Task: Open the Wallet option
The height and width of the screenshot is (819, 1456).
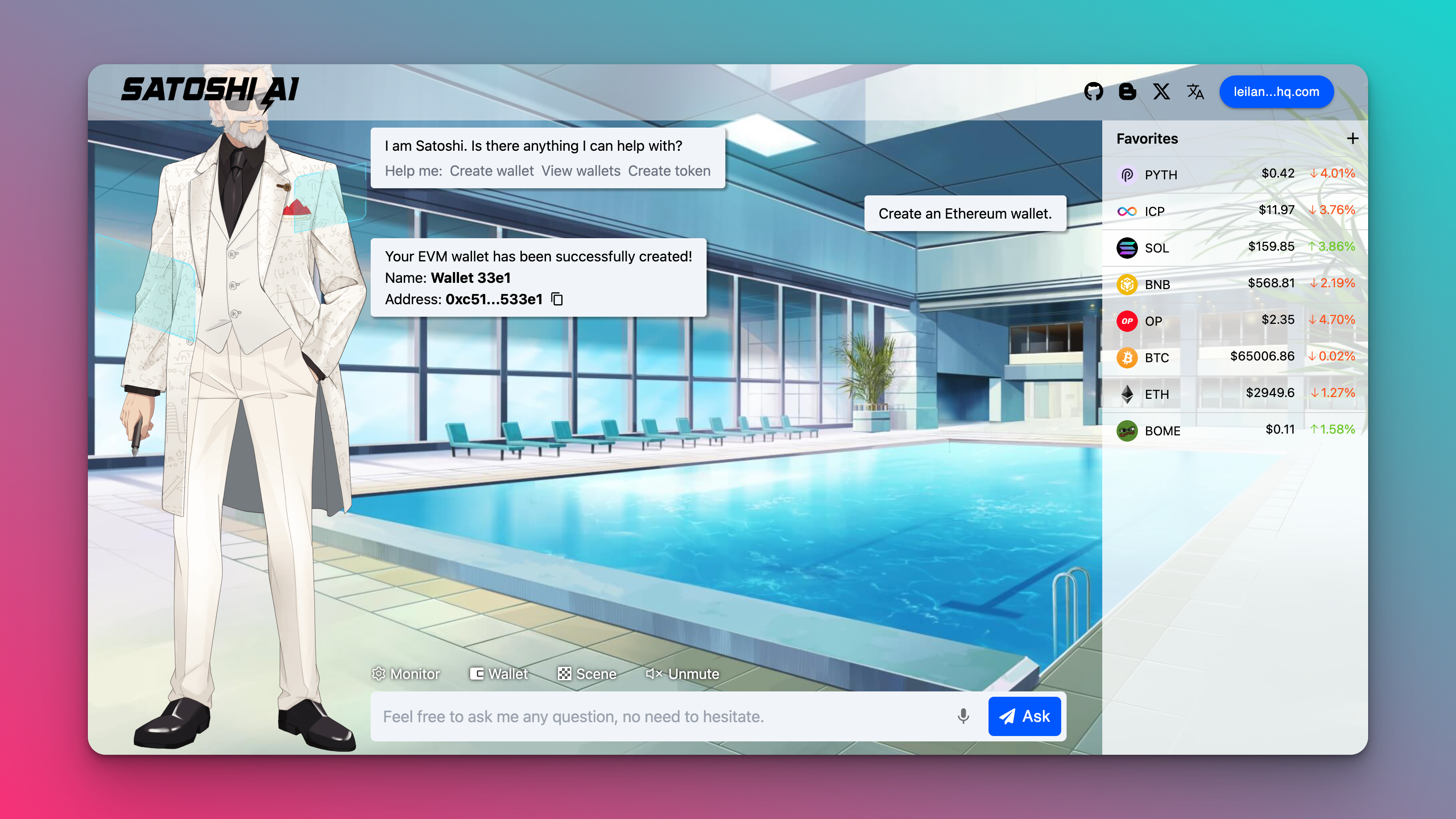Action: pos(499,674)
